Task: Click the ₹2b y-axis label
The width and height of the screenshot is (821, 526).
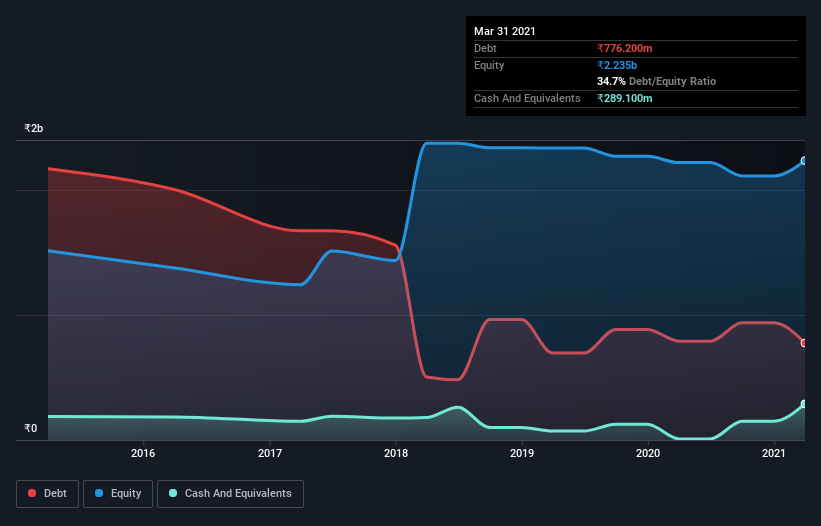Action: point(34,128)
